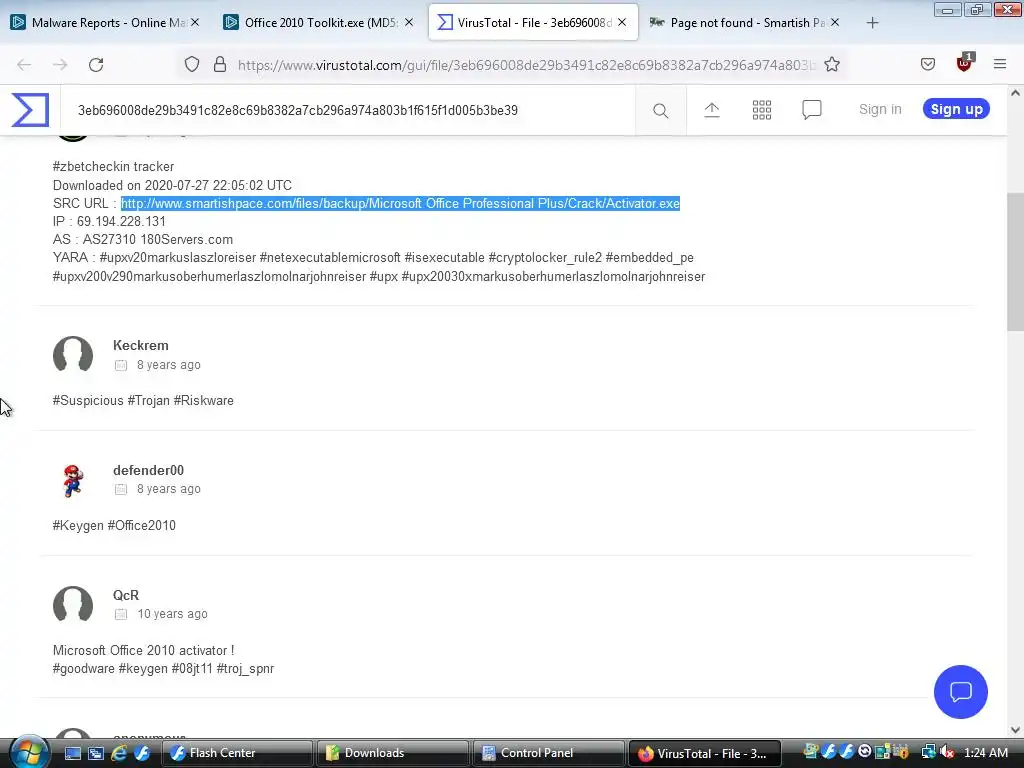Click the page vertical scrollbar thumb
This screenshot has width=1024, height=768.
tap(1015, 262)
